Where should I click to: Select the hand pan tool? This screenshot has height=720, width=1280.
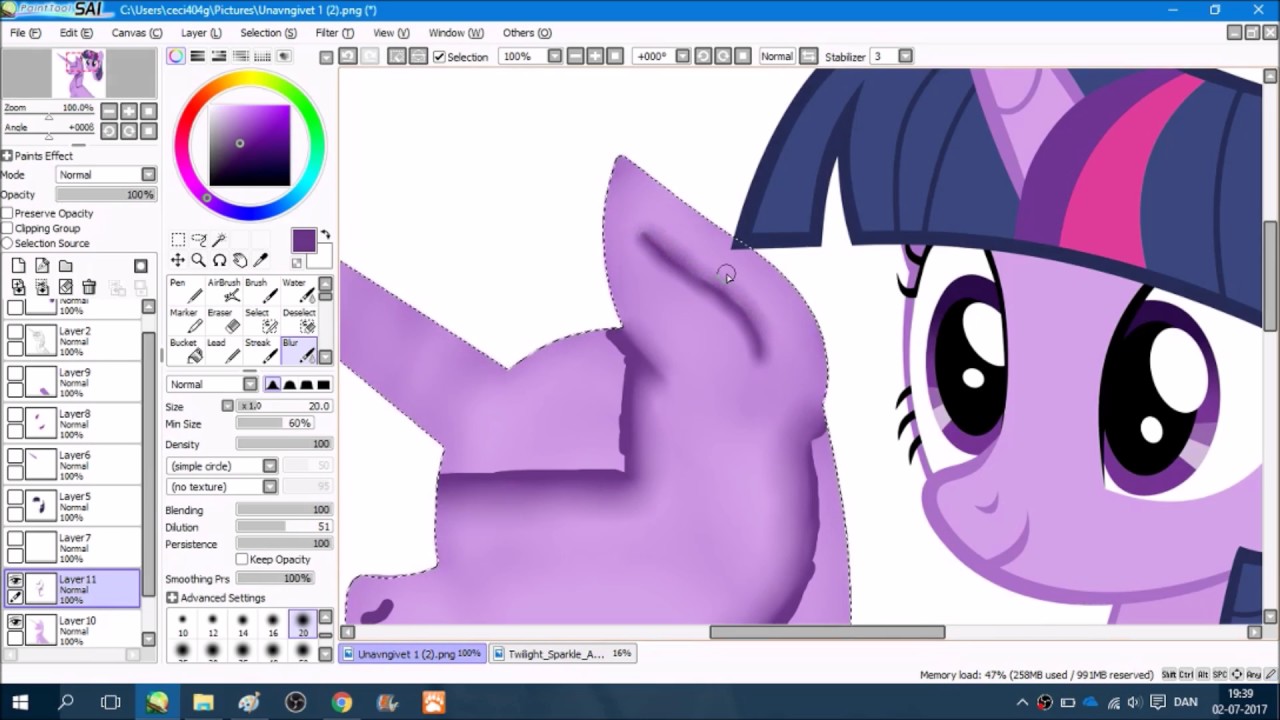coord(240,260)
